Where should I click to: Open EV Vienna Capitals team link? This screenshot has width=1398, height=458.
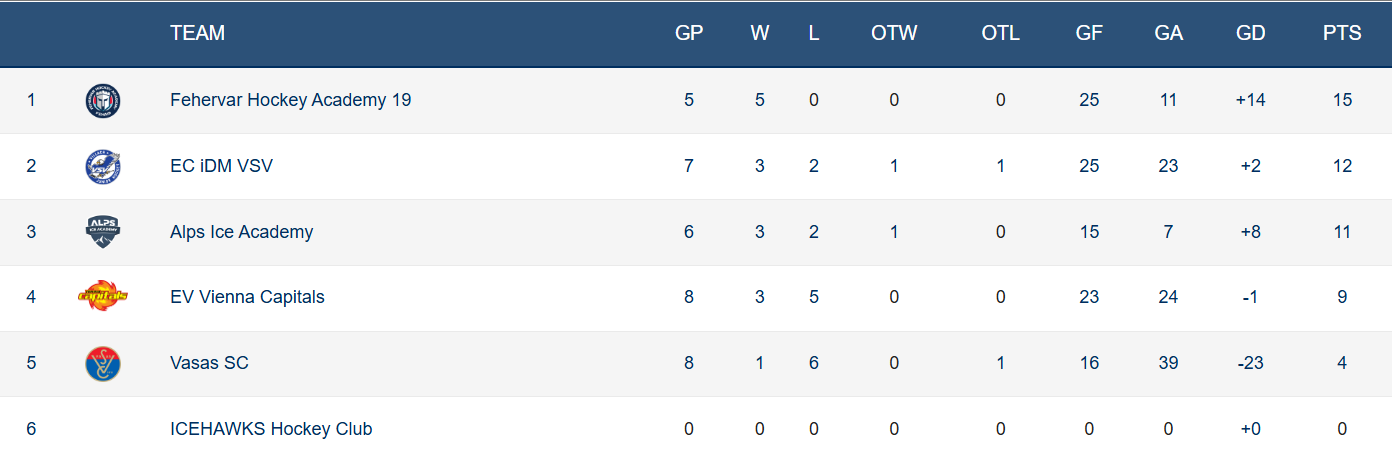click(247, 297)
